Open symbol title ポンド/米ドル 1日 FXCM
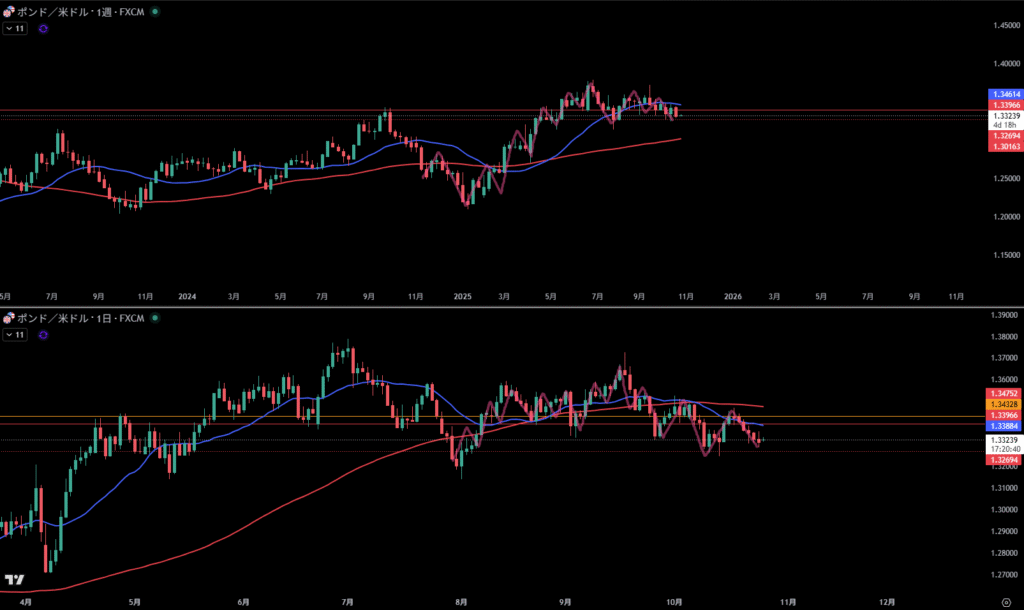1024x610 pixels. point(80,318)
